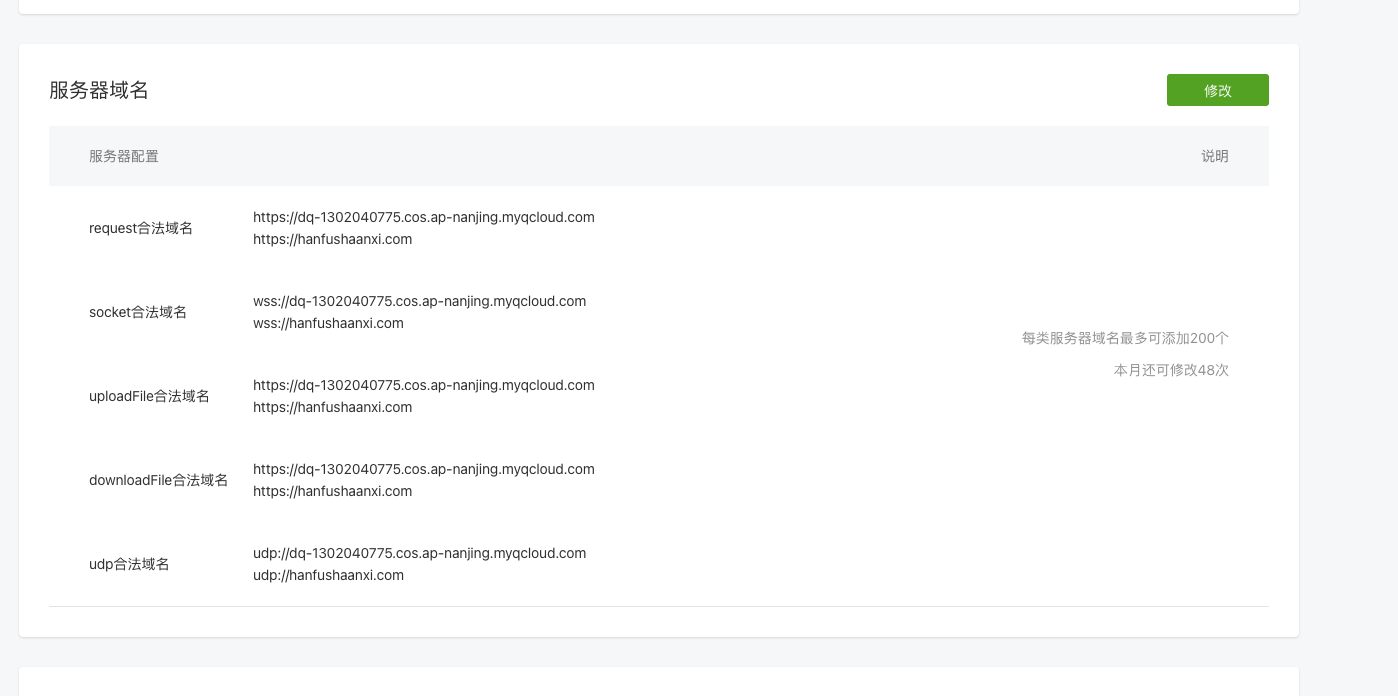Click the myqcloud URL in the downloadFile row

(423, 469)
